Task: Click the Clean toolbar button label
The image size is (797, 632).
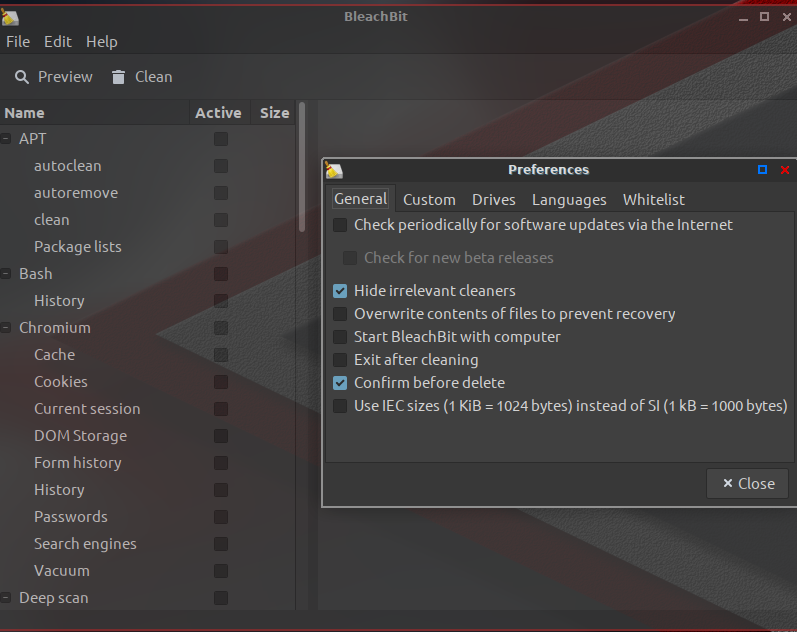Action: tap(154, 77)
